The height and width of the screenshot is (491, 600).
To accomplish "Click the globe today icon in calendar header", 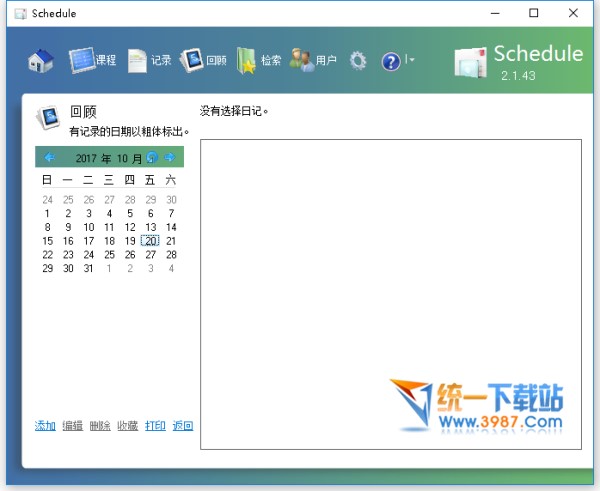I will (x=152, y=158).
